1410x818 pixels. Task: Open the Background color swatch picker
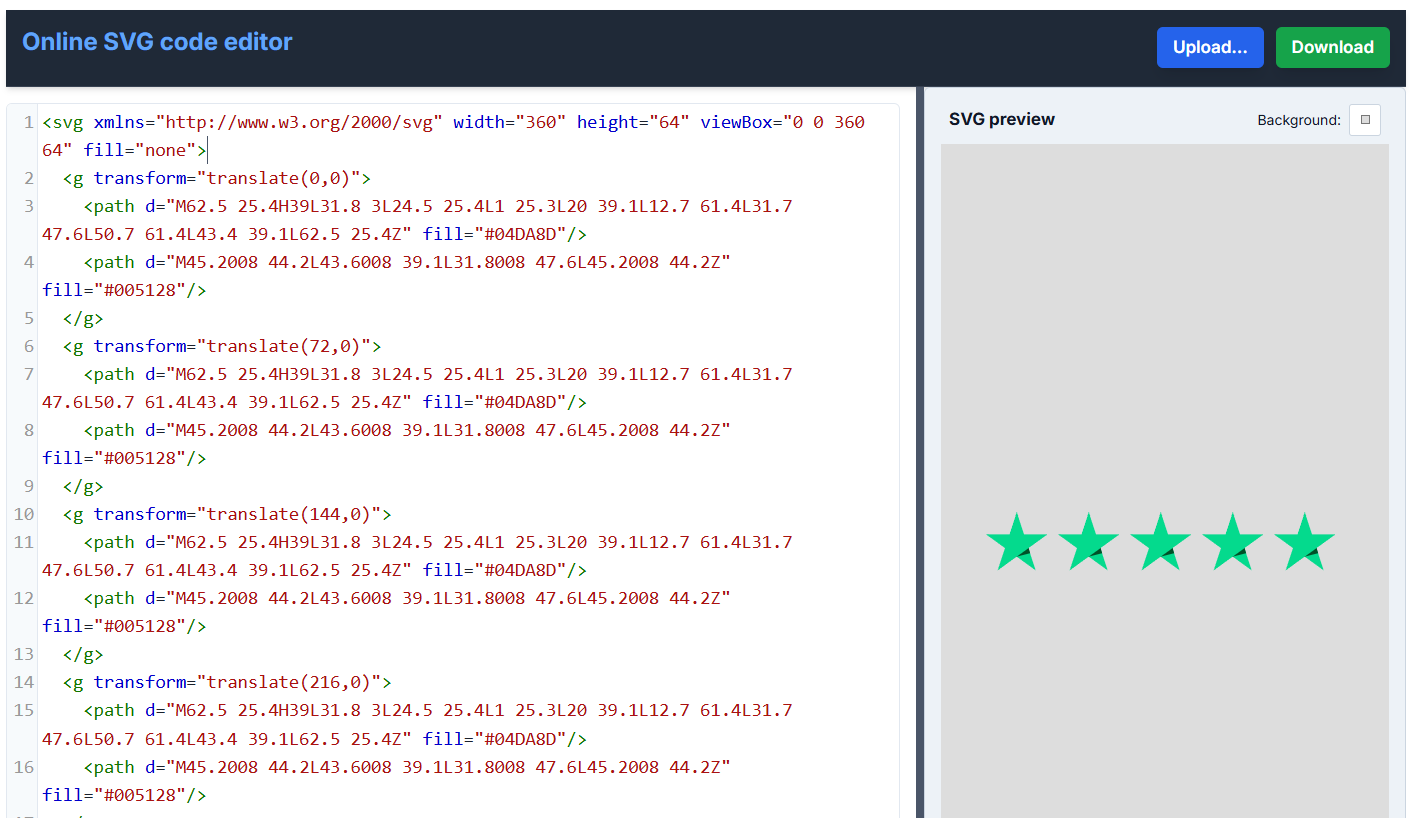(x=1365, y=119)
